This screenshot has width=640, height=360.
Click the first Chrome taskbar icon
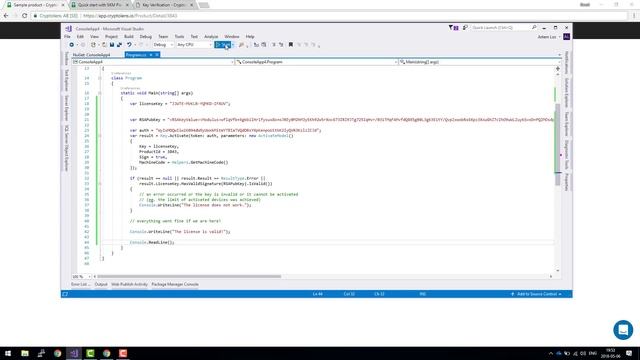pyautogui.click(x=58, y=353)
